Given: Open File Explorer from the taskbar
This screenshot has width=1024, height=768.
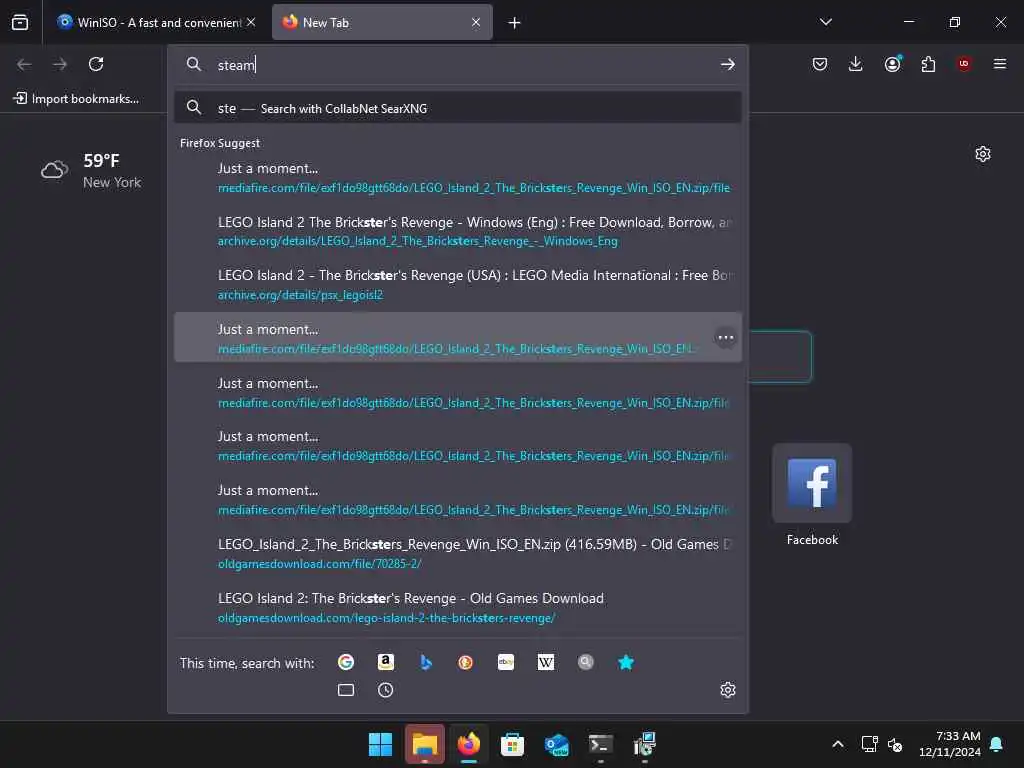Looking at the screenshot, I should click(x=424, y=744).
